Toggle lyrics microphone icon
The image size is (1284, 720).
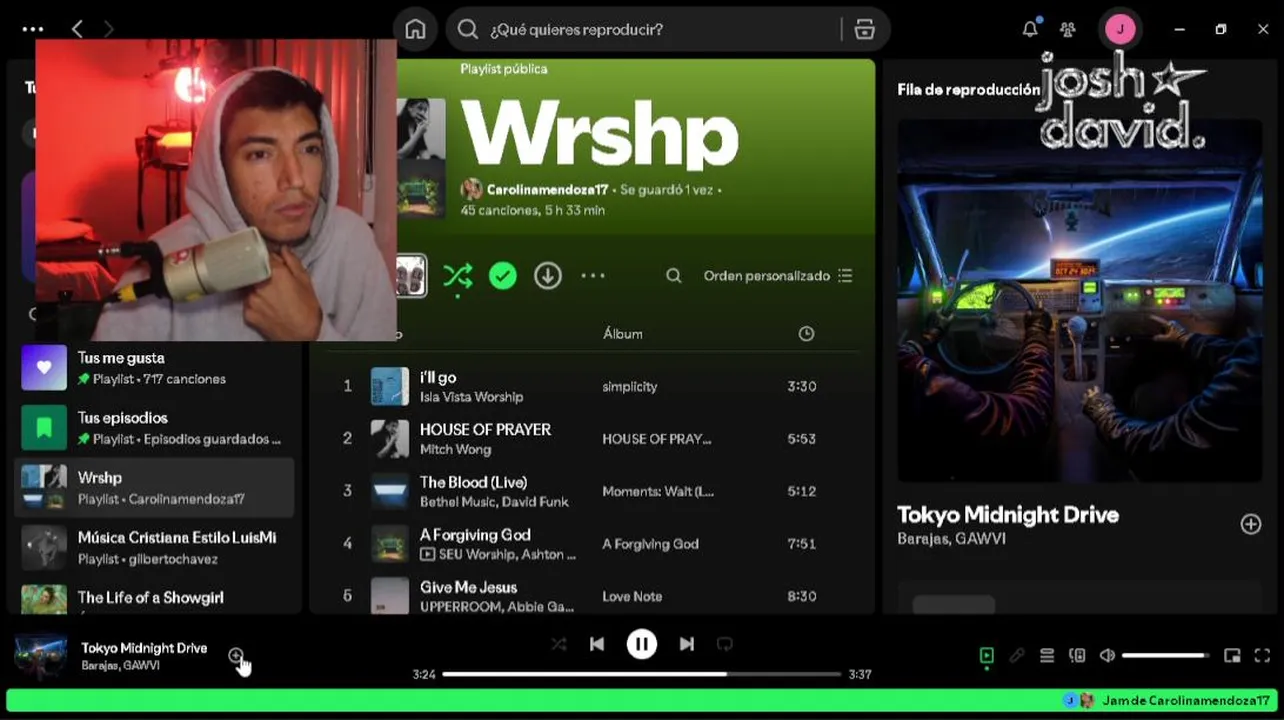click(x=1017, y=656)
